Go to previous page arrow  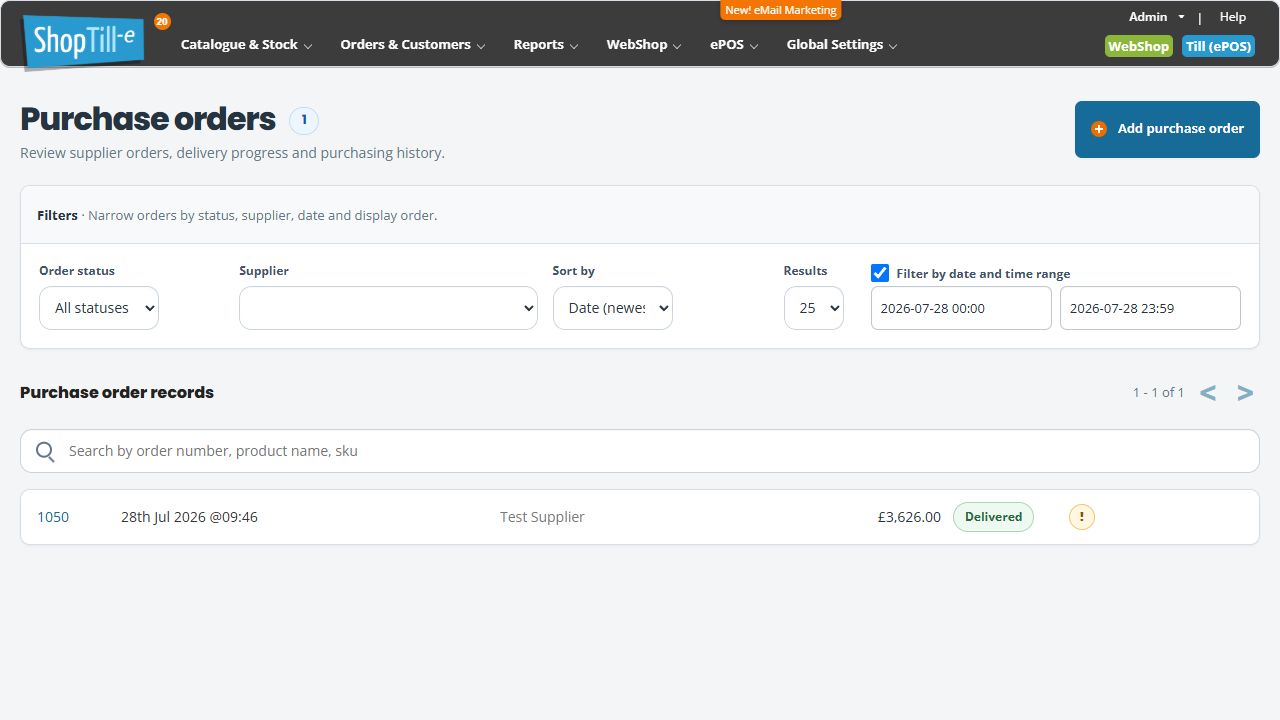(x=1208, y=393)
